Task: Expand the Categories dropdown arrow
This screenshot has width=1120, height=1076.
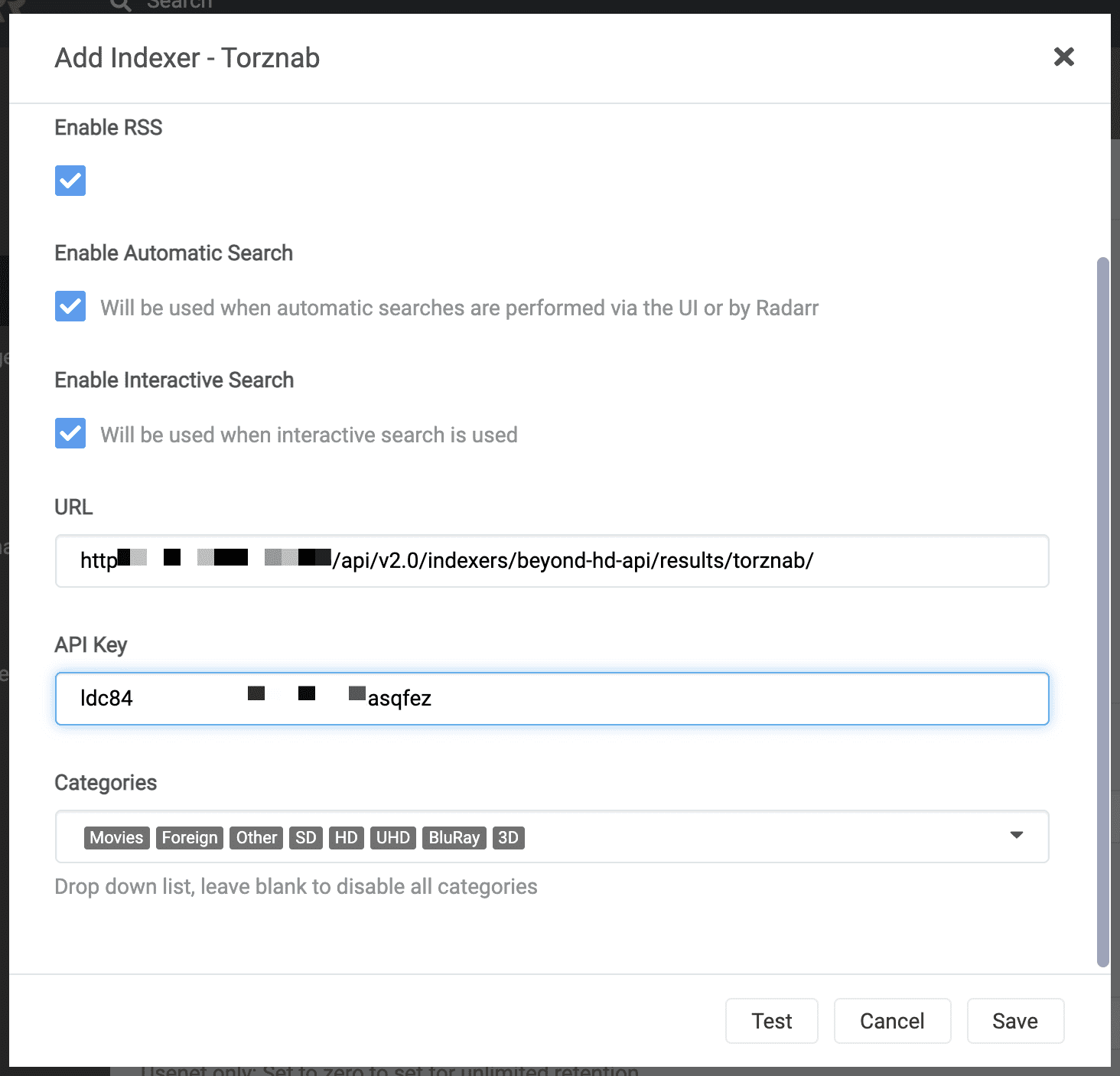Action: 1017,835
